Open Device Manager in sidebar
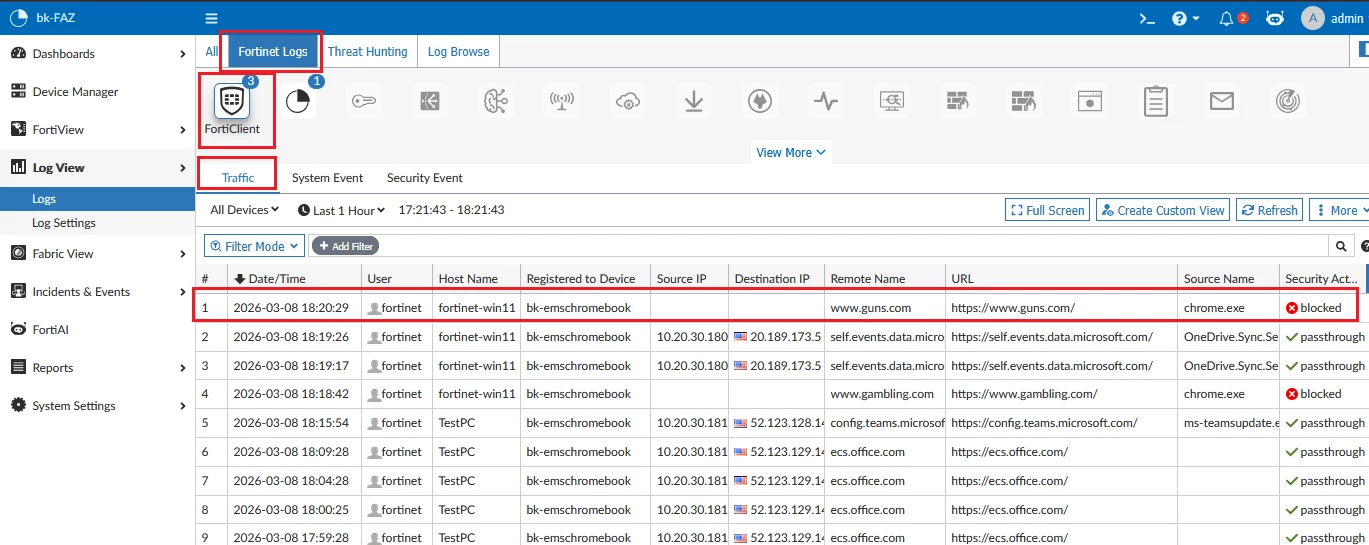 [x=98, y=92]
